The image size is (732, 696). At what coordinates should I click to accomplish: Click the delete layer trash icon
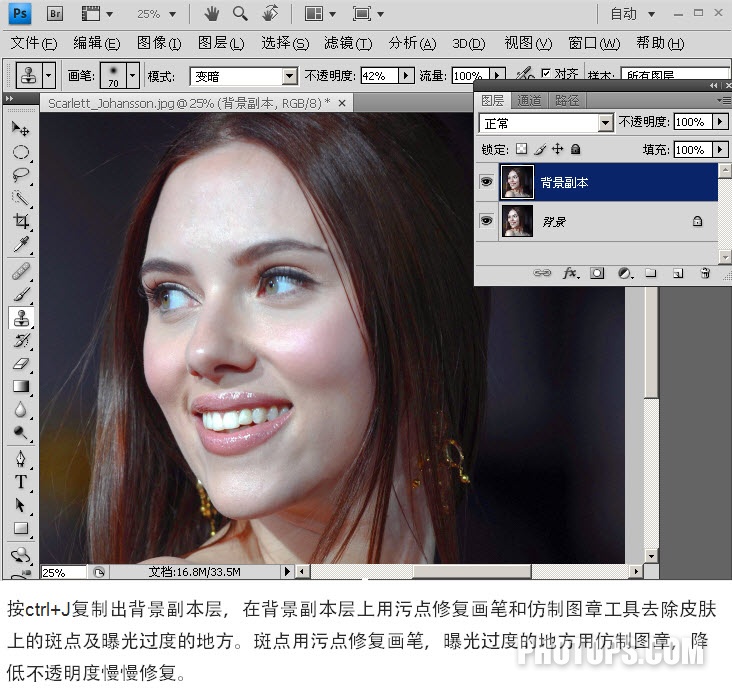coord(705,273)
